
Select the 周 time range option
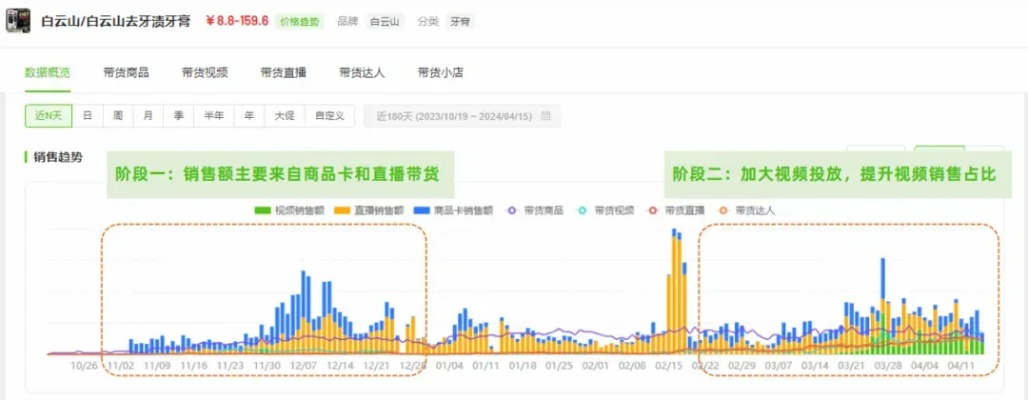118,116
